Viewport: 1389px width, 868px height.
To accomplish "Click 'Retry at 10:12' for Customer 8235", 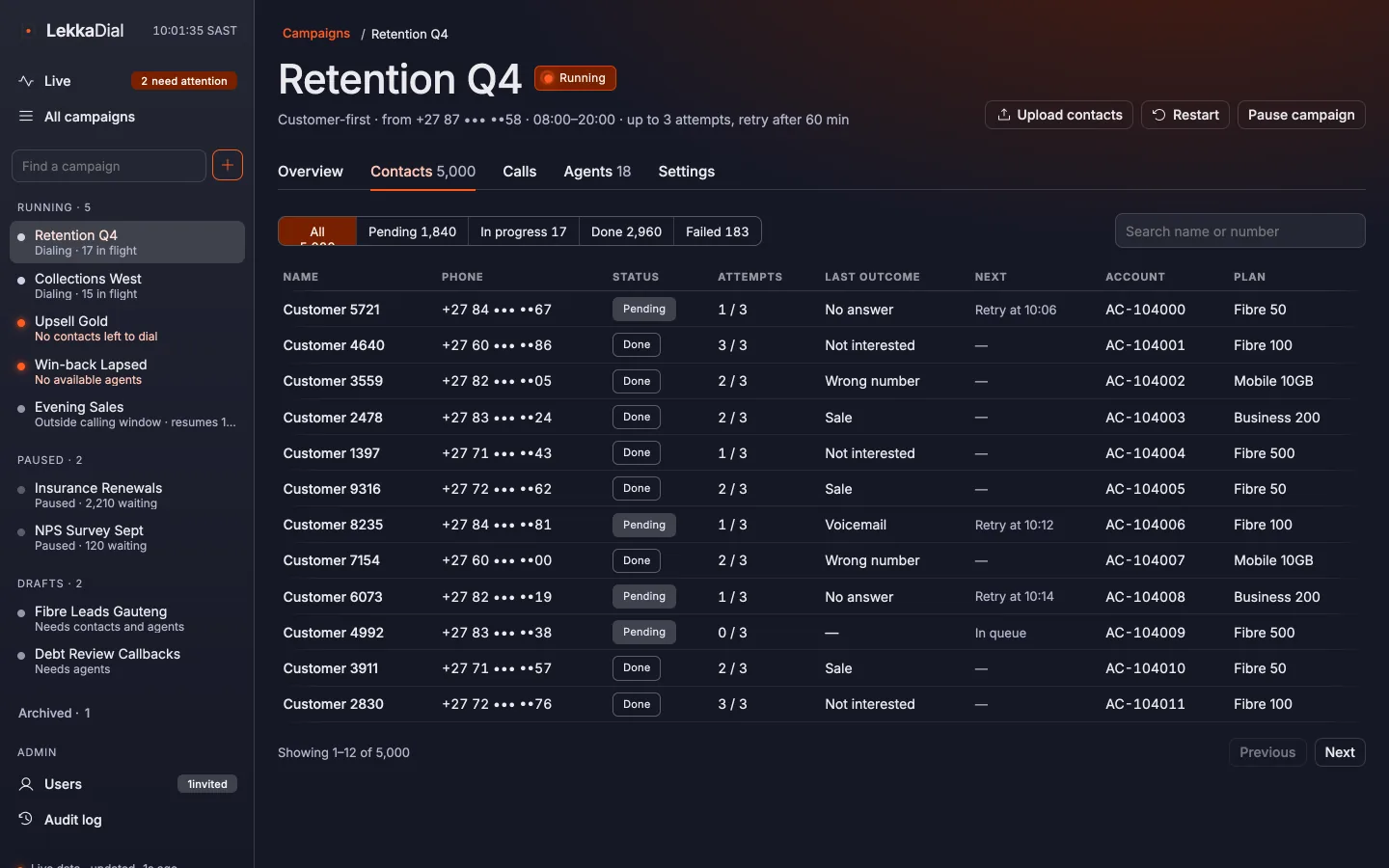I will click(x=1014, y=526).
